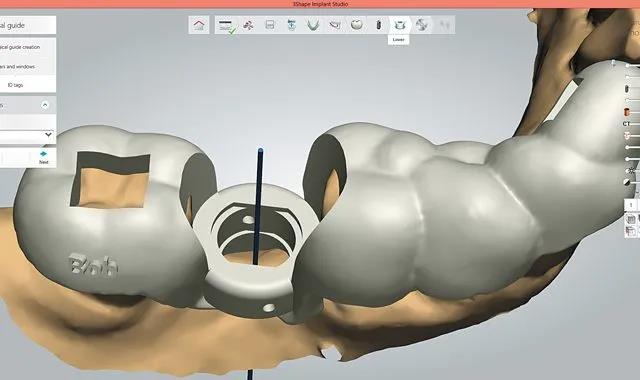The image size is (640, 380).
Task: Open the scan alignment step icon
Action: (x=248, y=25)
